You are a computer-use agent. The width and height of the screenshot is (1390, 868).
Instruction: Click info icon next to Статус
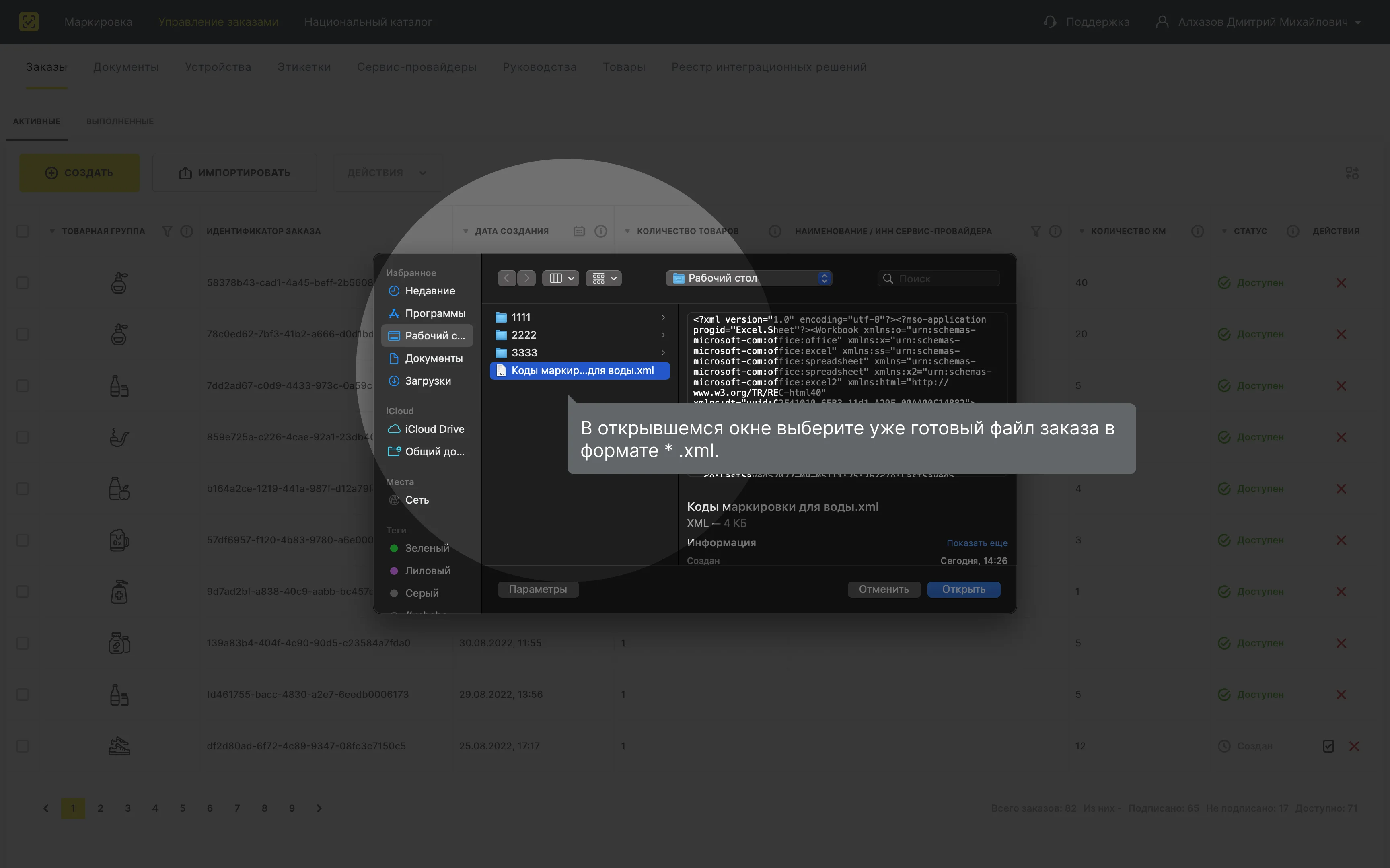tap(1293, 231)
